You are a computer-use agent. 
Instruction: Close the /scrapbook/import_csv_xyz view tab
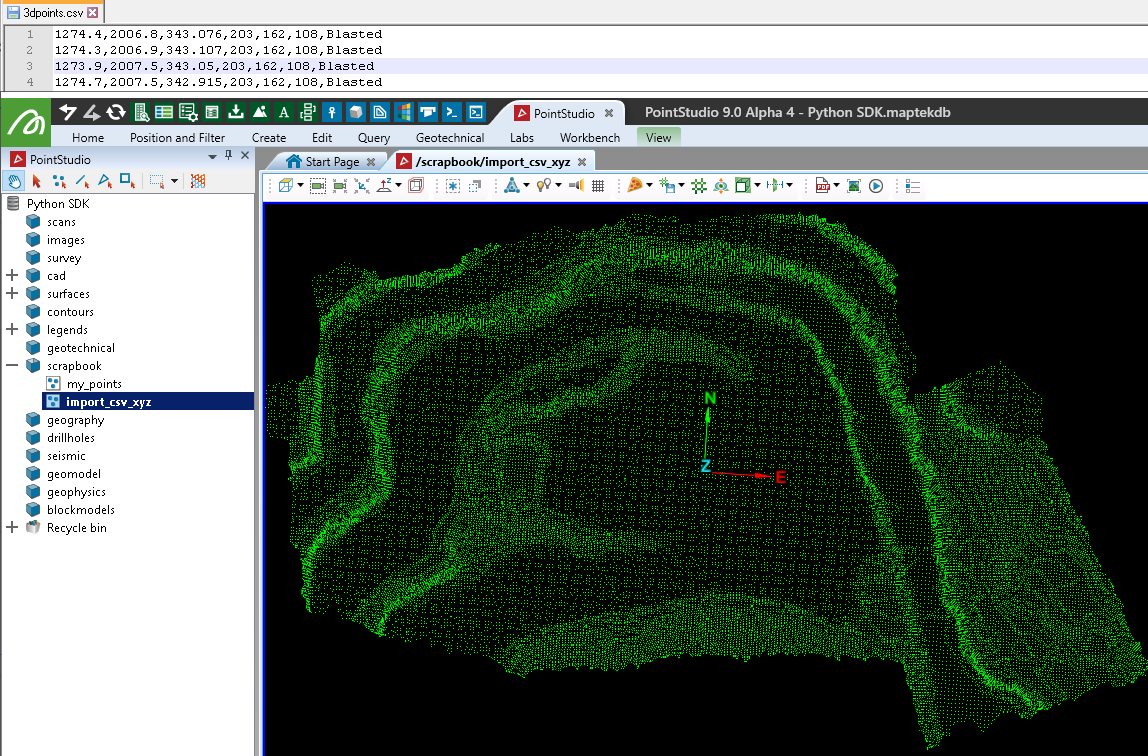(582, 162)
